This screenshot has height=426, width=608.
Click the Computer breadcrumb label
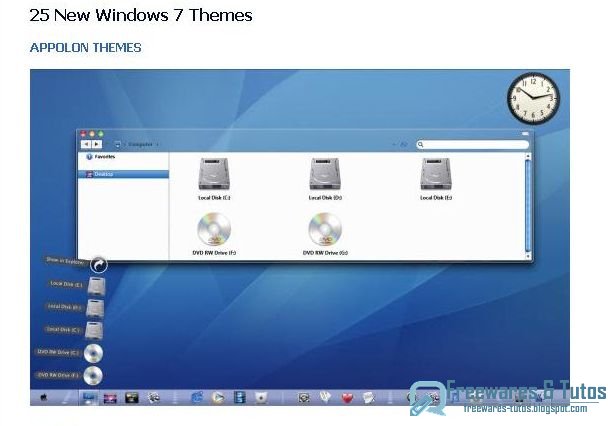point(140,145)
